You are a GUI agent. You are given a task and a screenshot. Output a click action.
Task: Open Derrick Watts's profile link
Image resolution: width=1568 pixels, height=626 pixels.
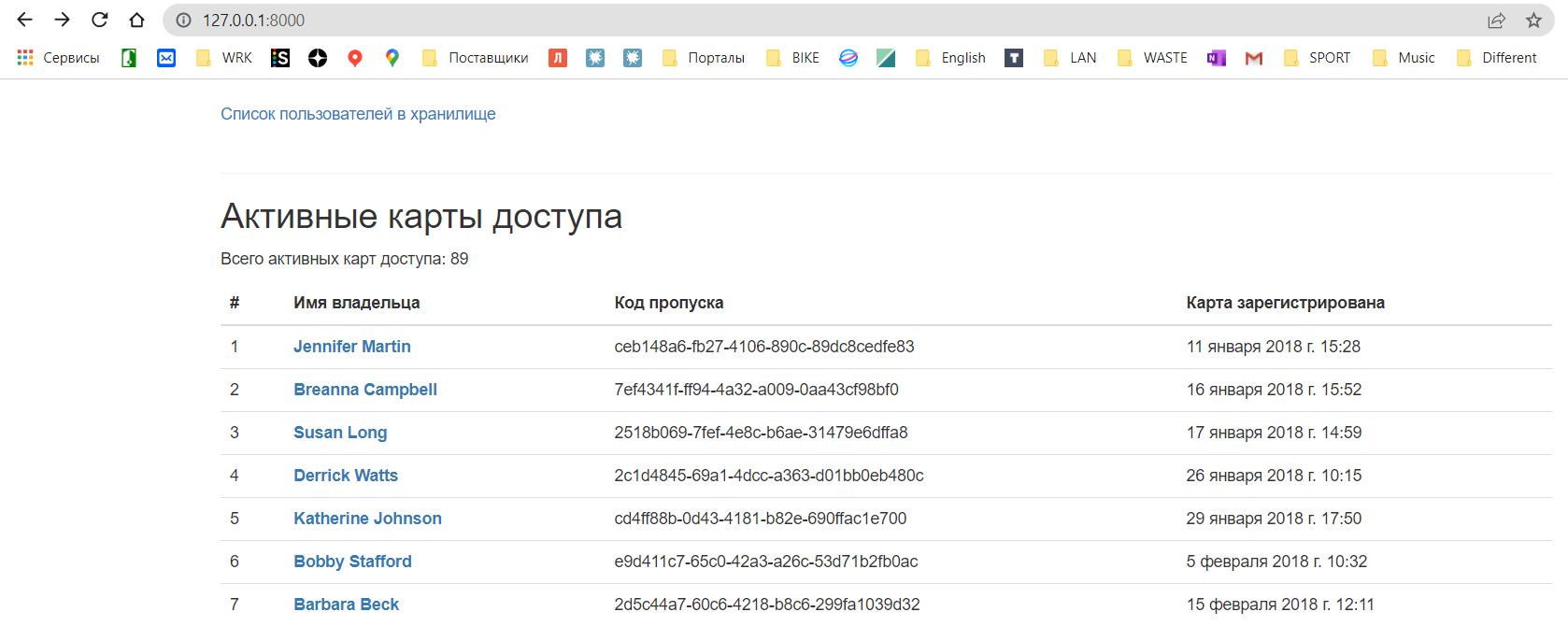click(346, 476)
